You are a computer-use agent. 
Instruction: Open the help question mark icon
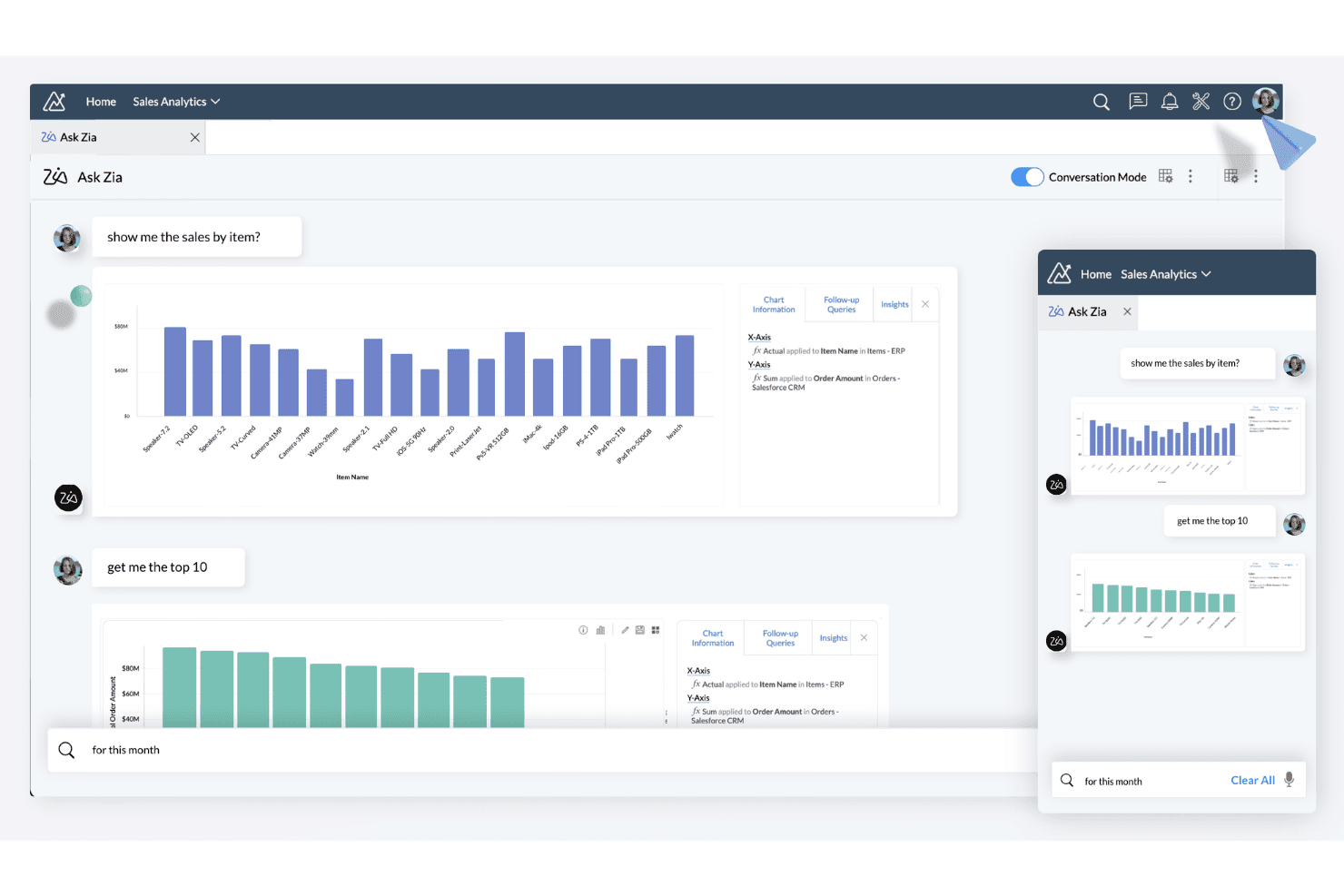pos(1232,102)
